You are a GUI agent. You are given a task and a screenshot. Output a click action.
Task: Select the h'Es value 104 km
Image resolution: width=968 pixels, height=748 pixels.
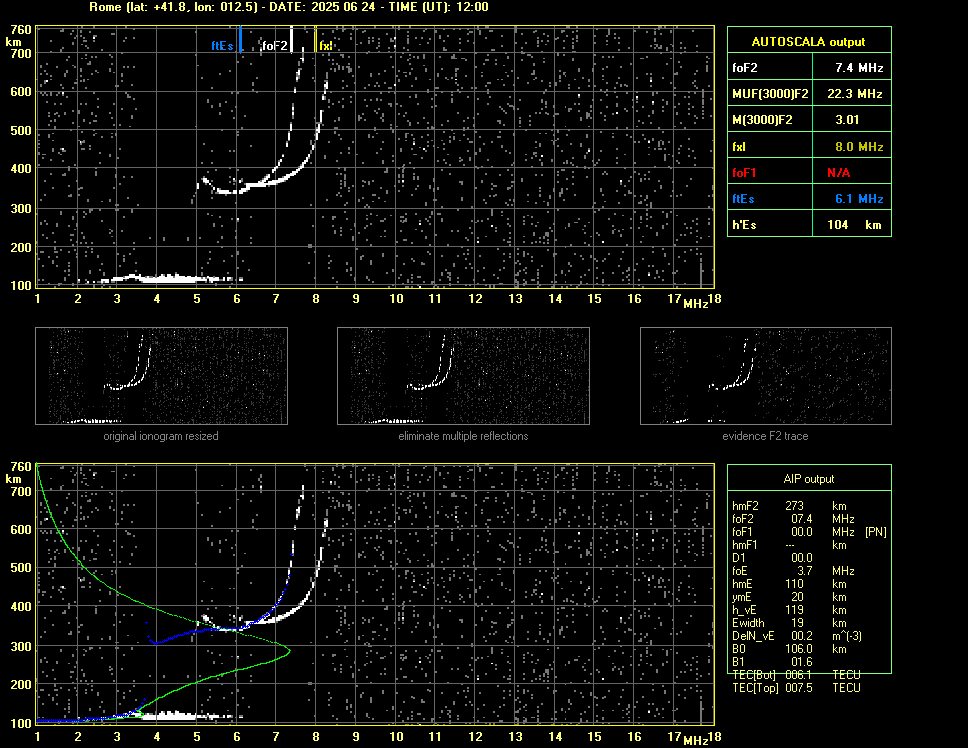(x=852, y=223)
